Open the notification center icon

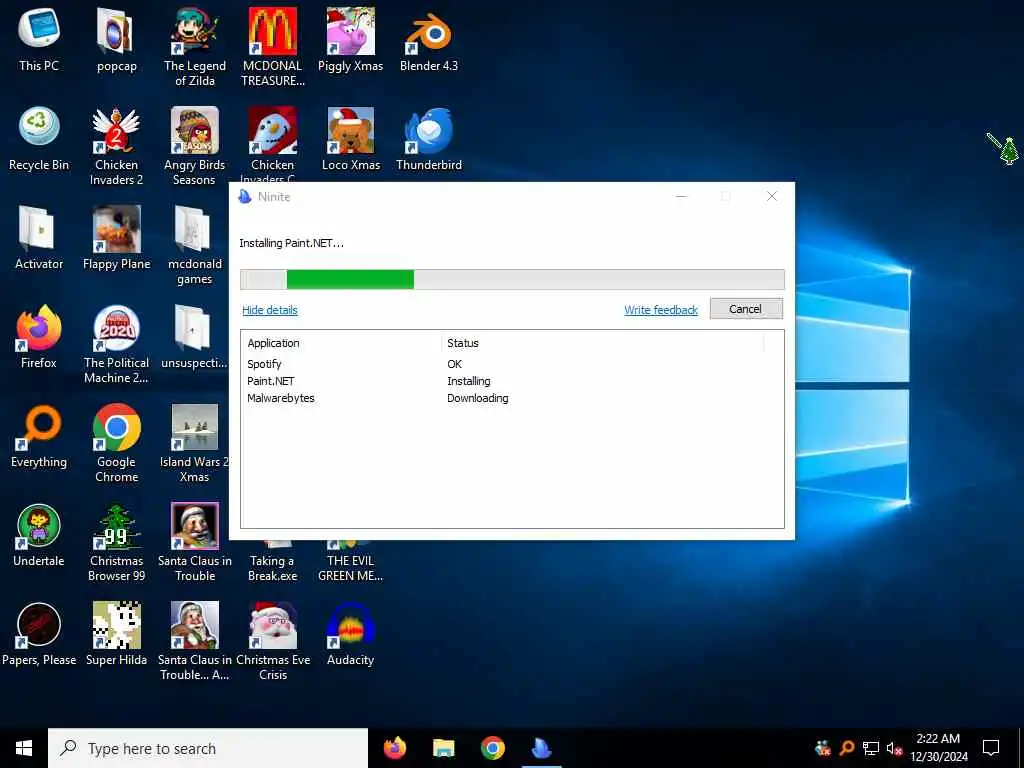click(x=991, y=748)
